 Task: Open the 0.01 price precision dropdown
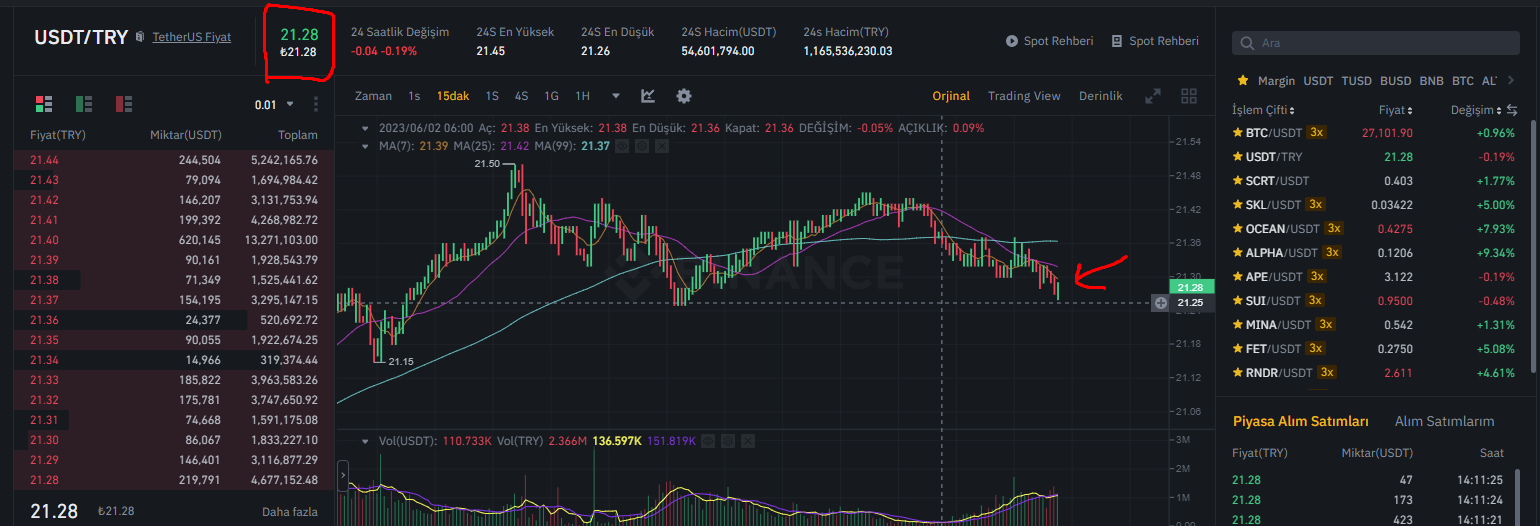tap(274, 104)
